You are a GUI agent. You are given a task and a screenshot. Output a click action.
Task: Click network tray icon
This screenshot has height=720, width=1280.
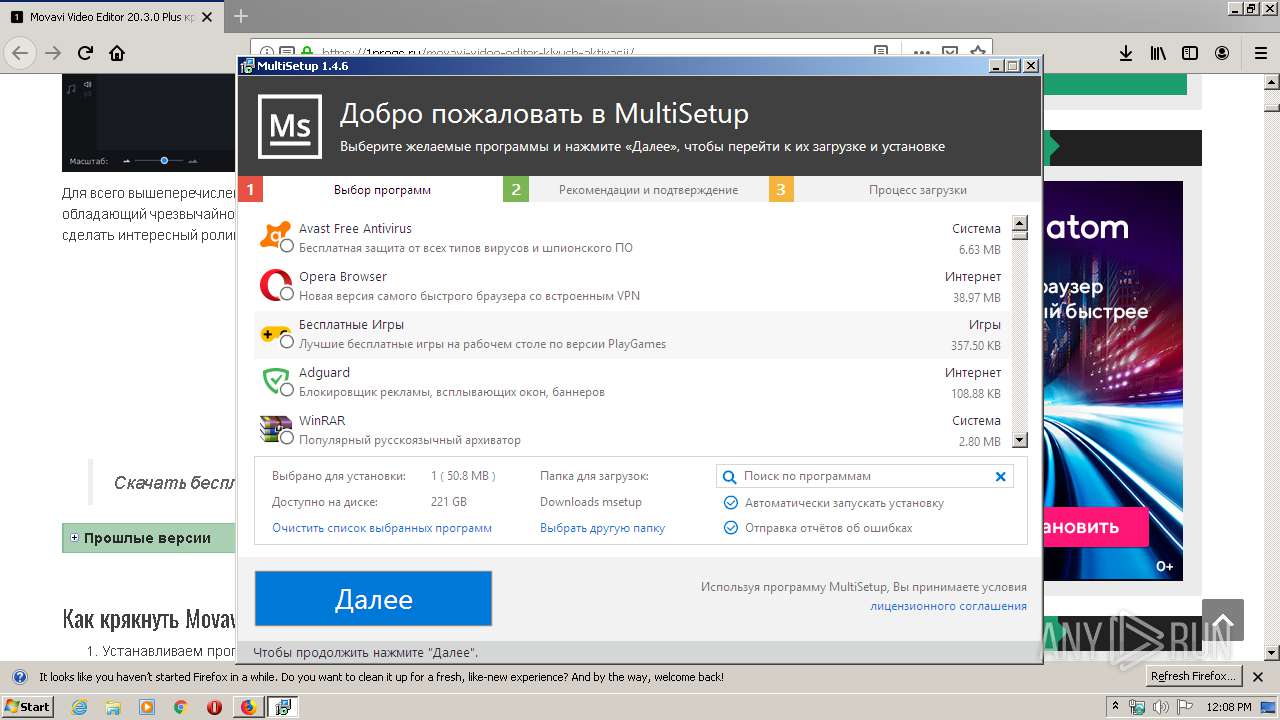coord(1138,707)
